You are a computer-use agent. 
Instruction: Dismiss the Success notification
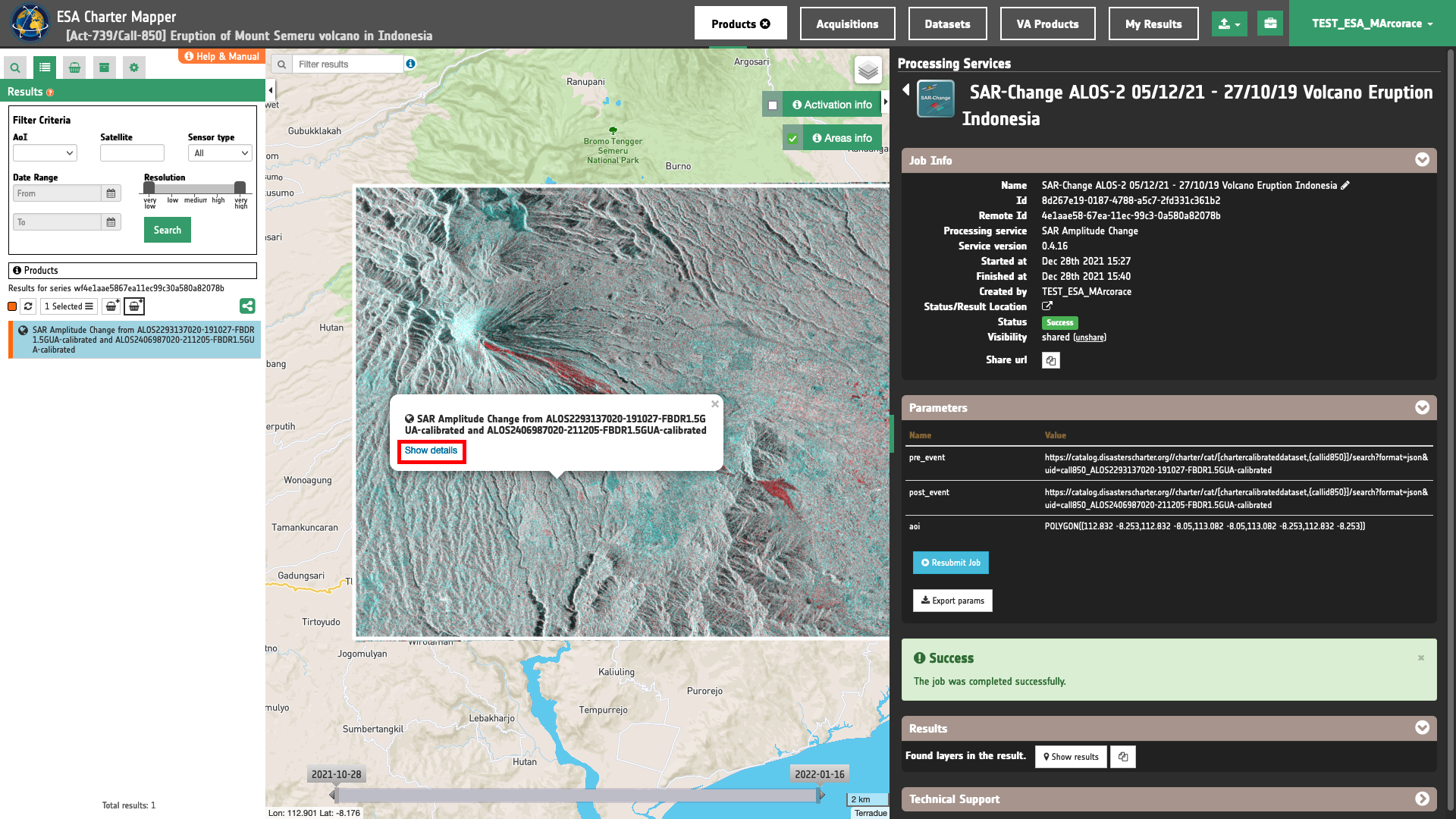coord(1421,657)
